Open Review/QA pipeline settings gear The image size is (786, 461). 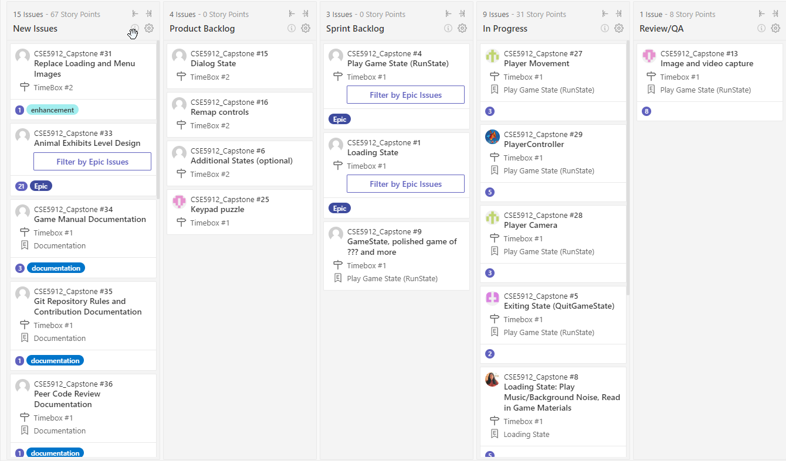pyautogui.click(x=775, y=29)
